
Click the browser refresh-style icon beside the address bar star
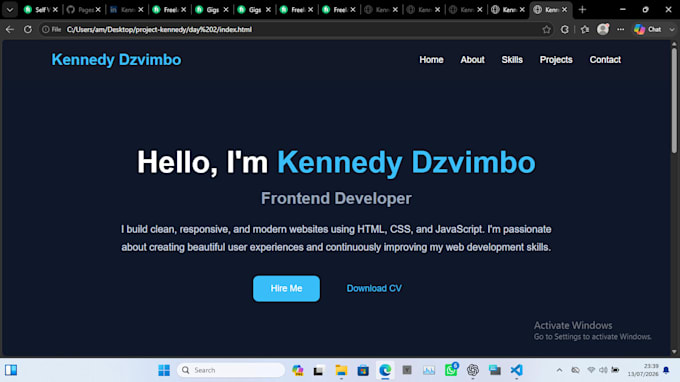pyautogui.click(x=565, y=29)
